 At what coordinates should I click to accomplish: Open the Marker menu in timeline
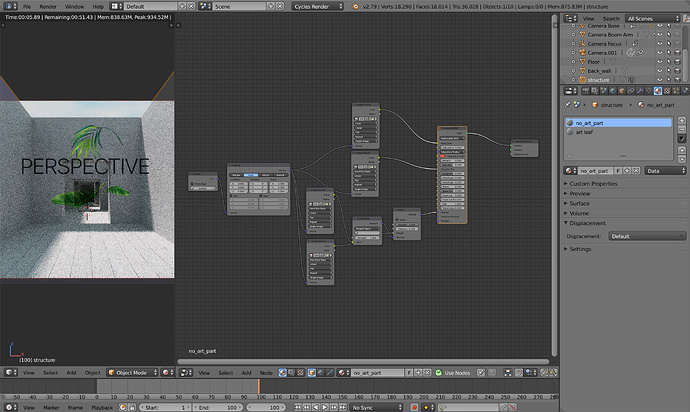click(51, 408)
